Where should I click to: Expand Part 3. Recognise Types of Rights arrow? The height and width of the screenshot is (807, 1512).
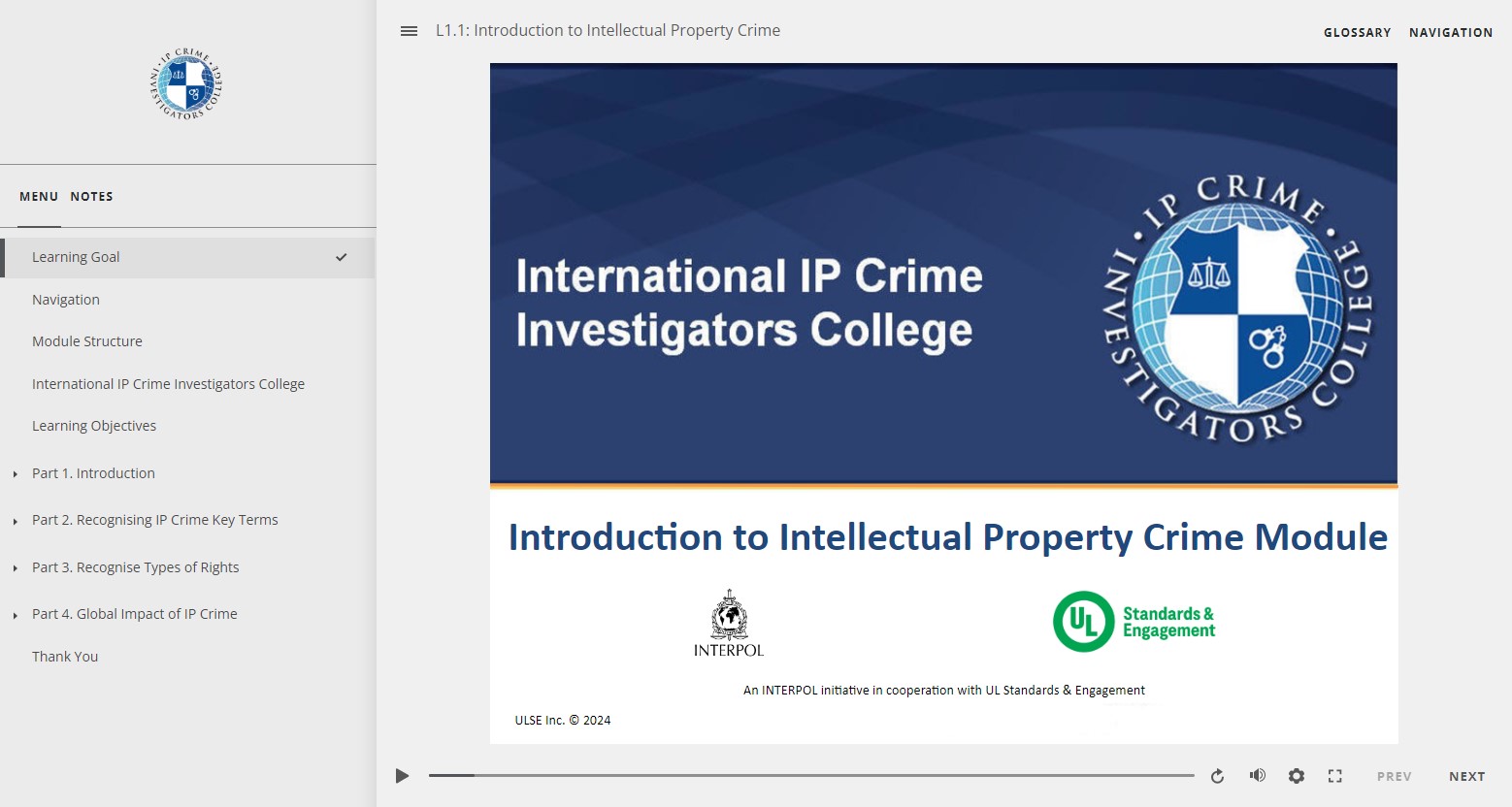coord(15,568)
